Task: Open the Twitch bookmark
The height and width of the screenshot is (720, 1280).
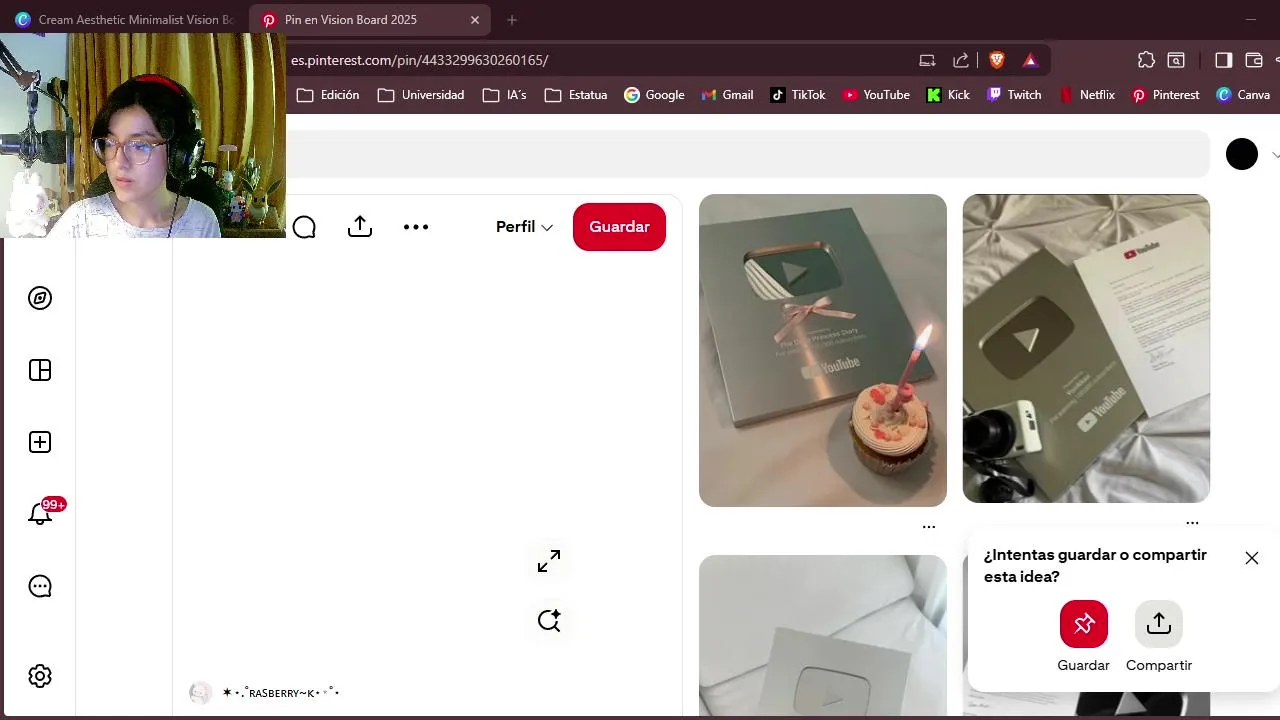Action: [x=1014, y=95]
